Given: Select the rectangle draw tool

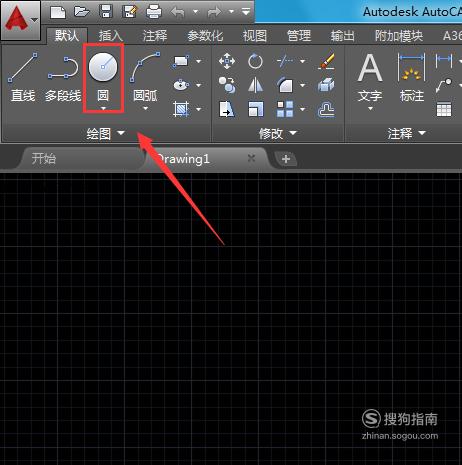Looking at the screenshot, I should coord(181,61).
